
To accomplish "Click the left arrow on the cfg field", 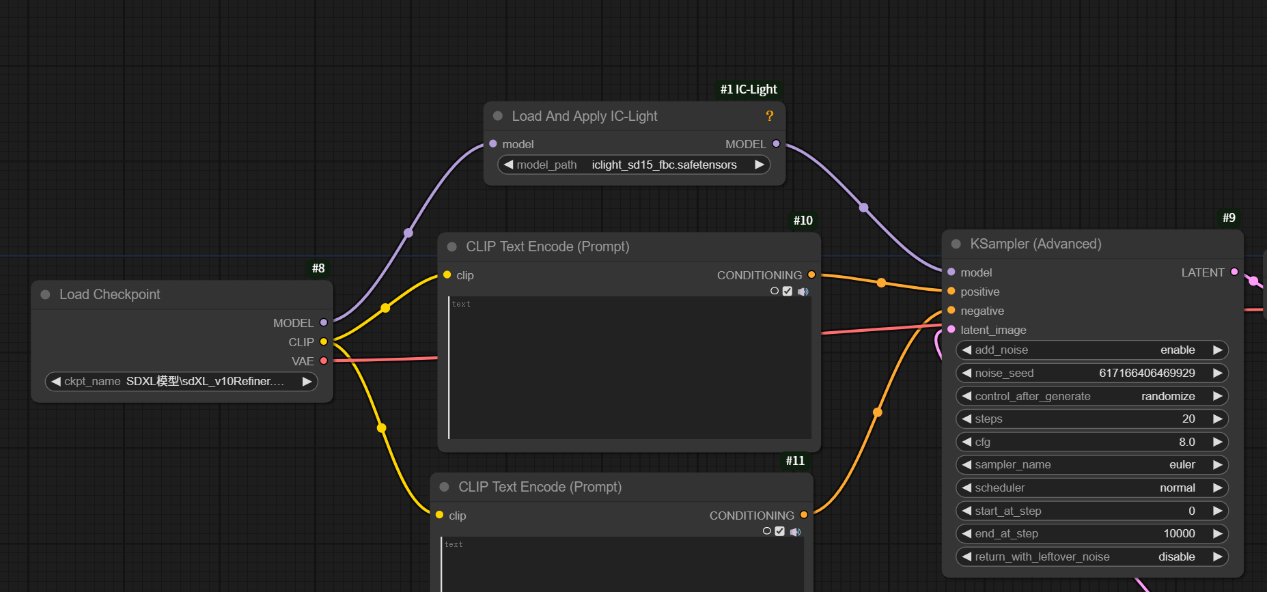I will [967, 442].
